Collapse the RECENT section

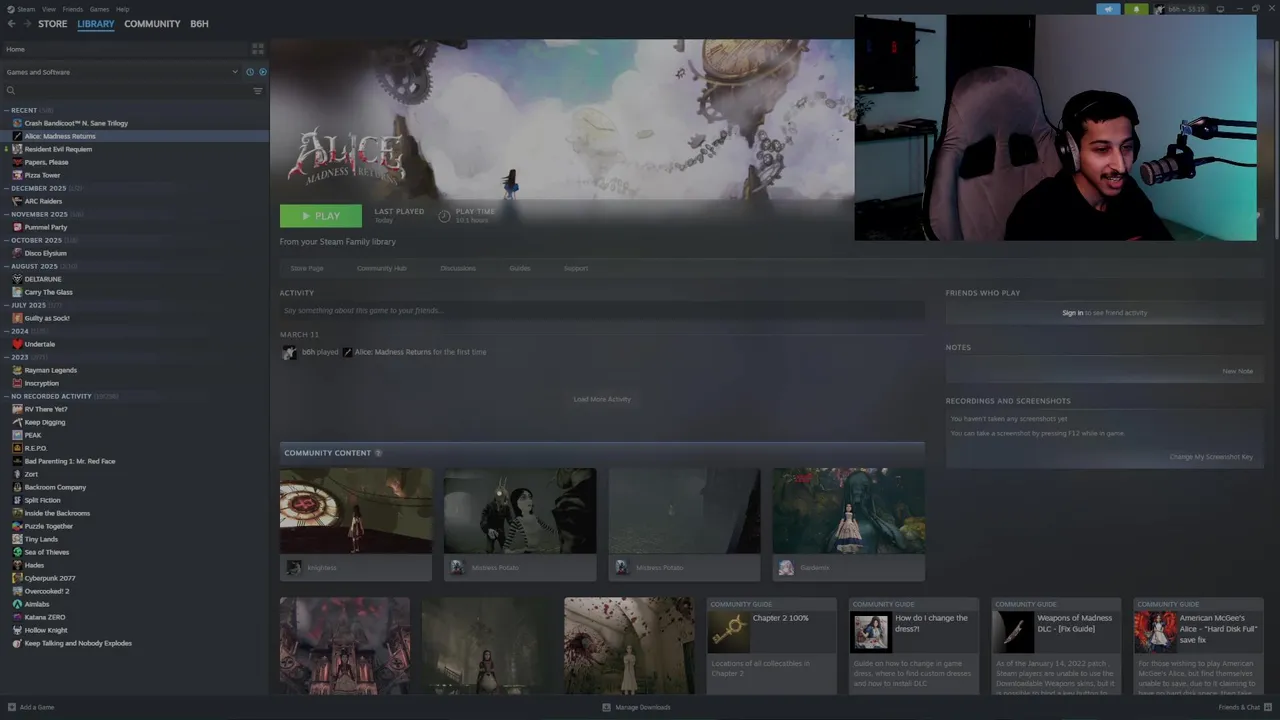(6, 110)
